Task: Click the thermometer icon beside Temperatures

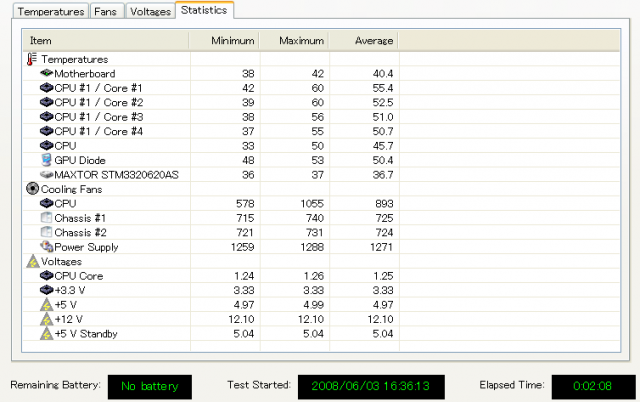Action: pyautogui.click(x=32, y=59)
